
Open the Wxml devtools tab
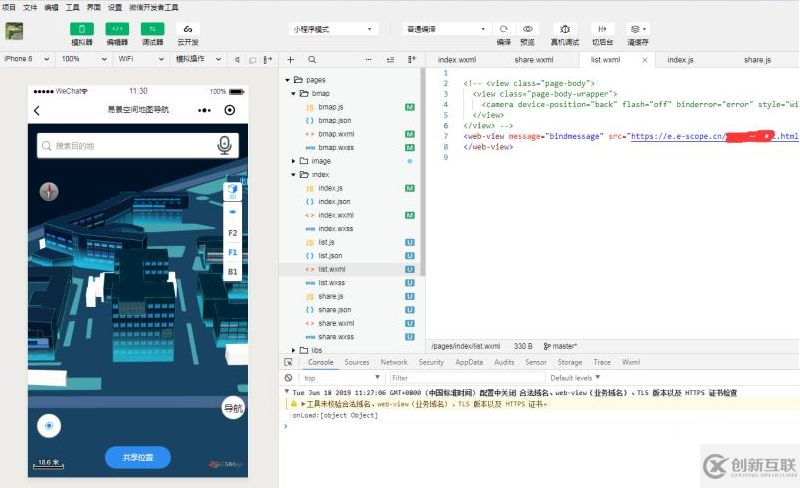(631, 362)
